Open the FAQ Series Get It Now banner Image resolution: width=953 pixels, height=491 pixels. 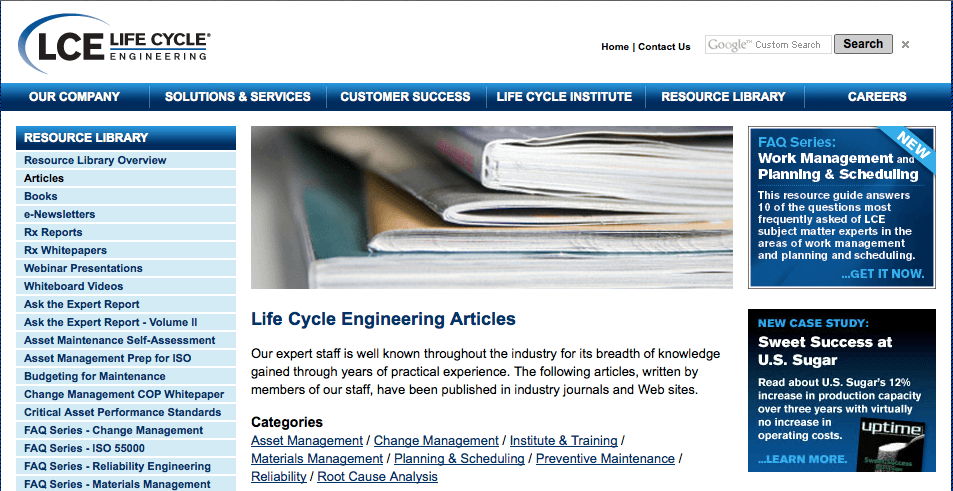tap(842, 207)
